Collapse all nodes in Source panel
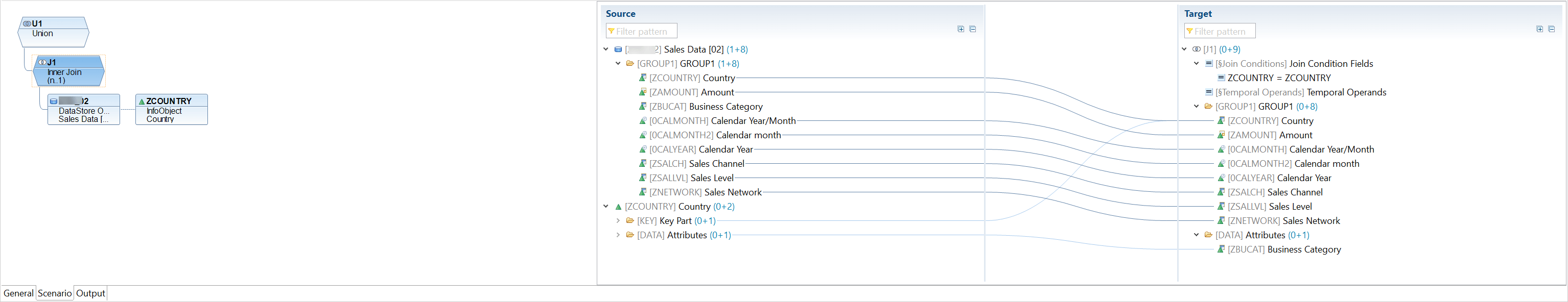The width and height of the screenshot is (1568, 302). pyautogui.click(x=973, y=29)
